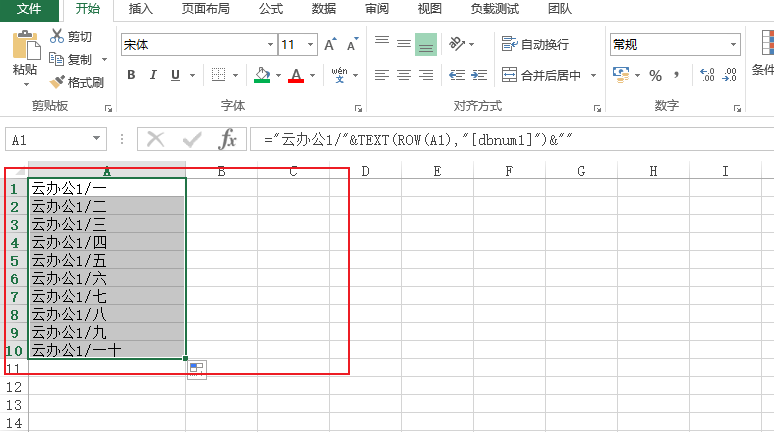Copy selection using the 复制 icon
The image size is (774, 432).
(x=56, y=59)
